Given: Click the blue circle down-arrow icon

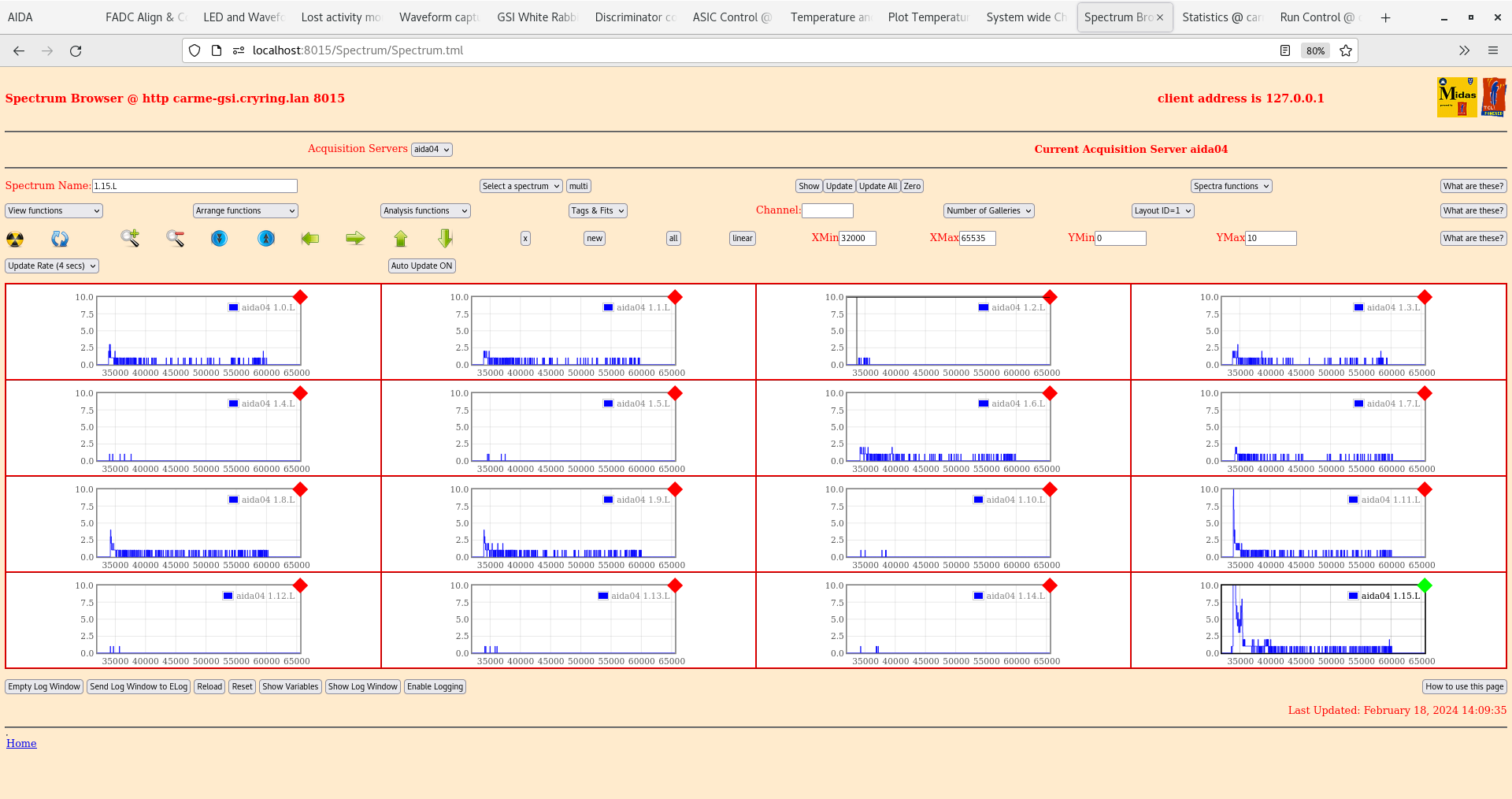Looking at the screenshot, I should point(220,238).
